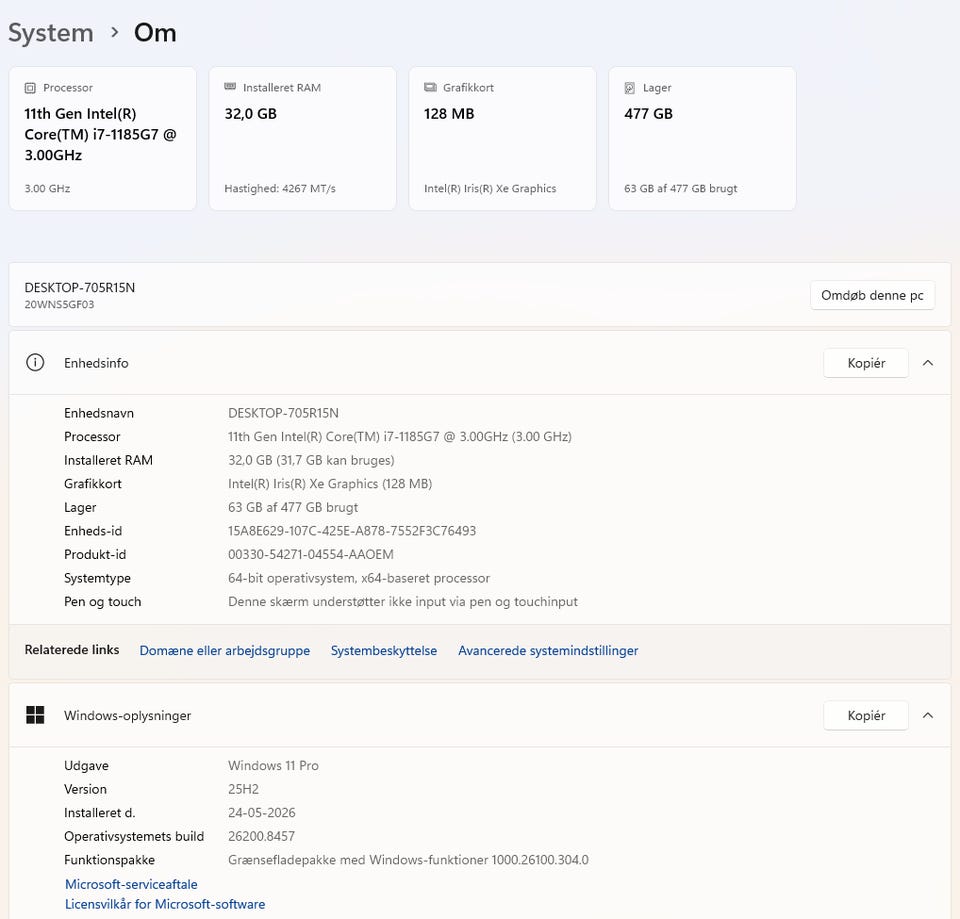
Task: Collapse the Windows-oplysninger section chevron
Action: coord(928,715)
